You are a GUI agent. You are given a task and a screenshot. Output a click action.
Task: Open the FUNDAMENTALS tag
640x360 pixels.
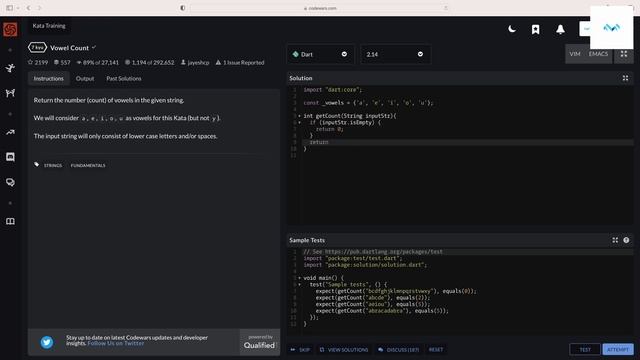pos(88,165)
